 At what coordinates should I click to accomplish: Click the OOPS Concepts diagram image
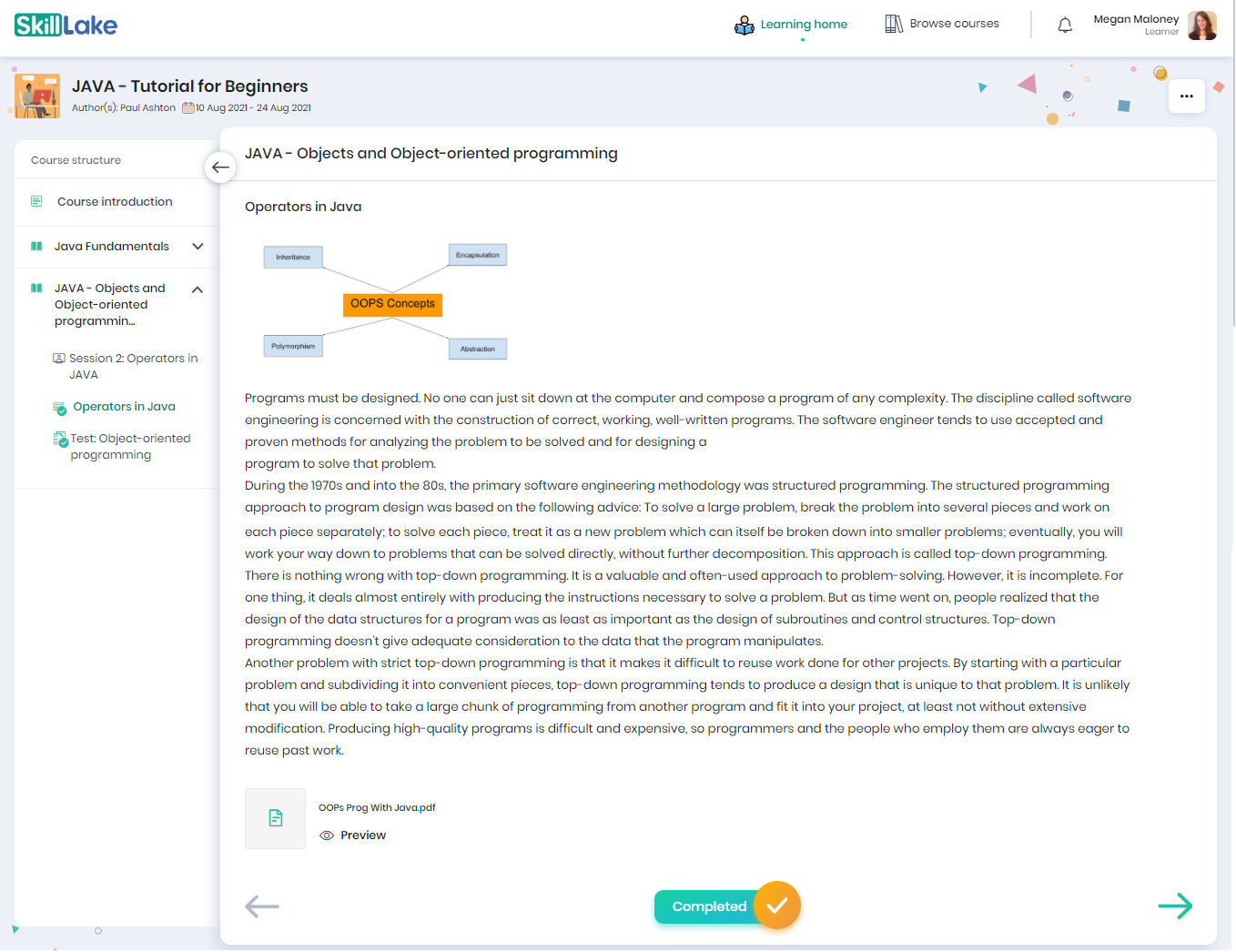point(385,302)
